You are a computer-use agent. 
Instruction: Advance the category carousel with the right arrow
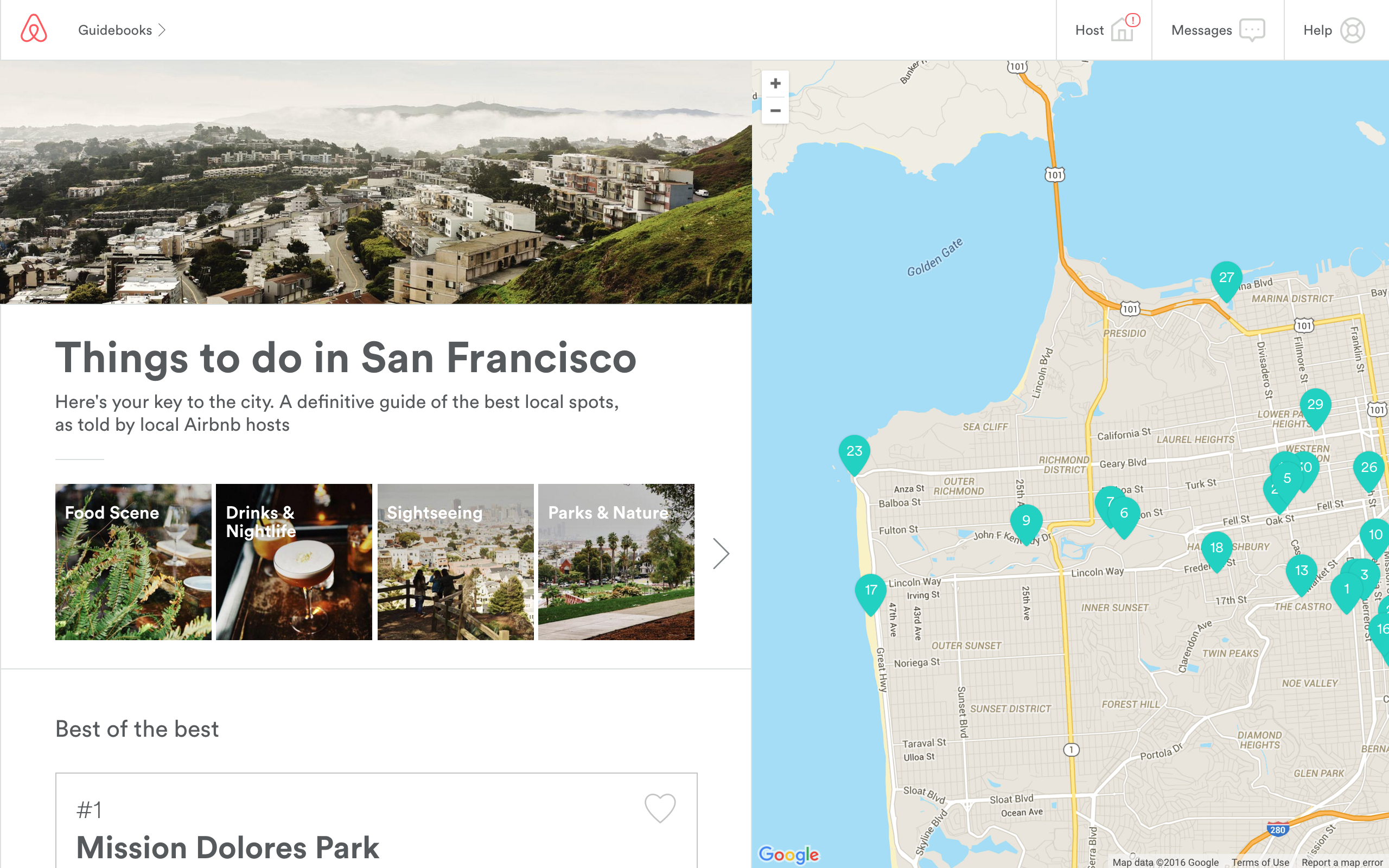click(722, 553)
